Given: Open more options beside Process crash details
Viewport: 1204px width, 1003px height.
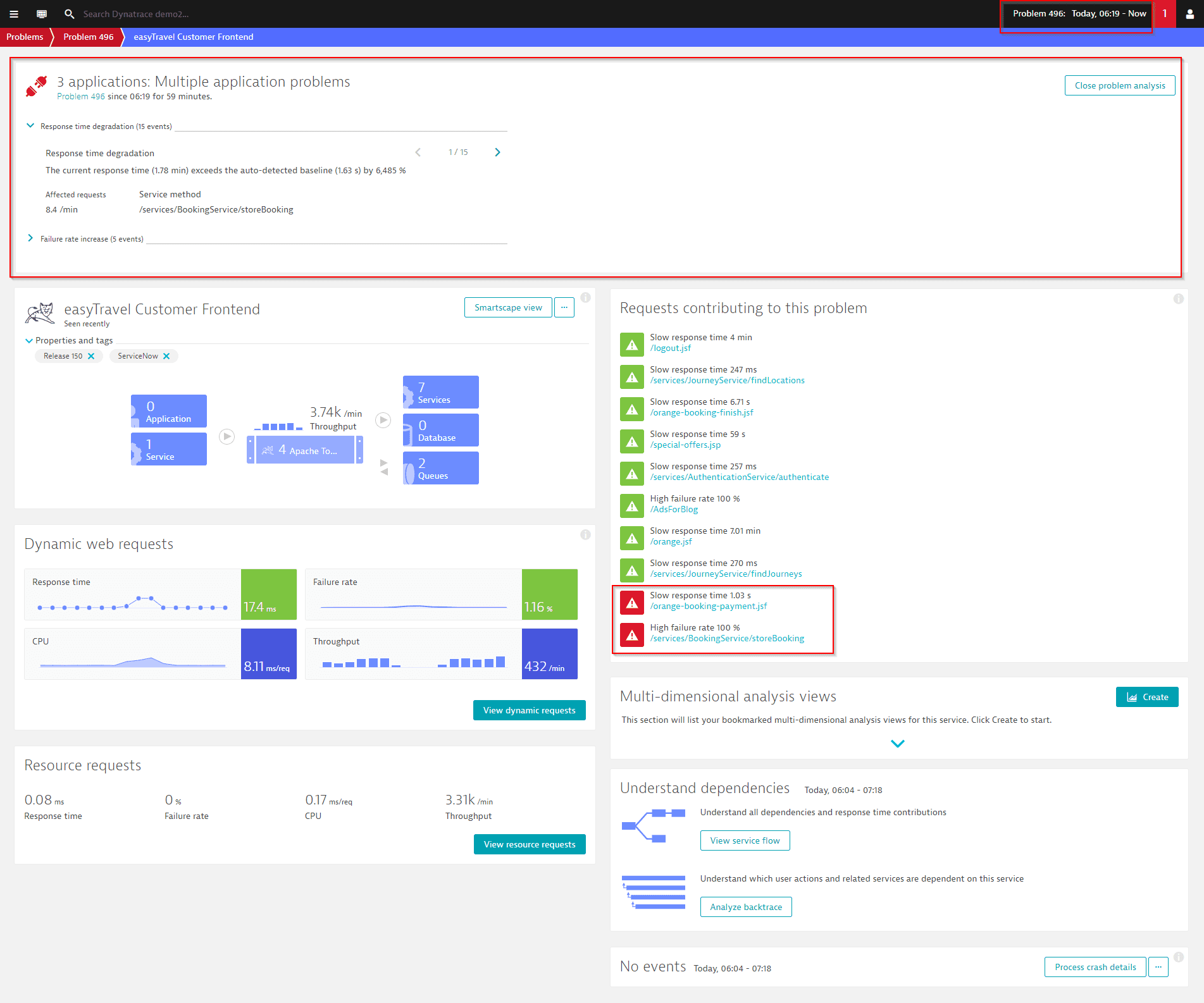Looking at the screenshot, I should pyautogui.click(x=1158, y=967).
